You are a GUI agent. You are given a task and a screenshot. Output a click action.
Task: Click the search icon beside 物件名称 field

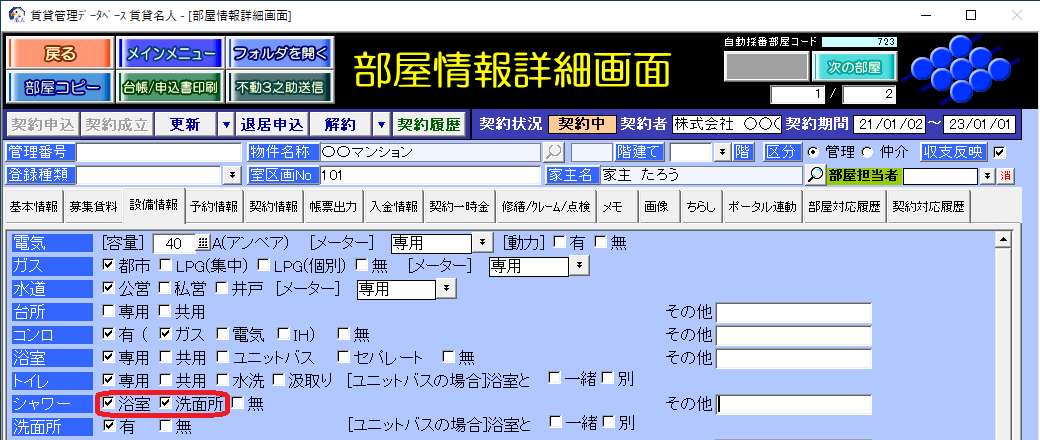click(553, 152)
